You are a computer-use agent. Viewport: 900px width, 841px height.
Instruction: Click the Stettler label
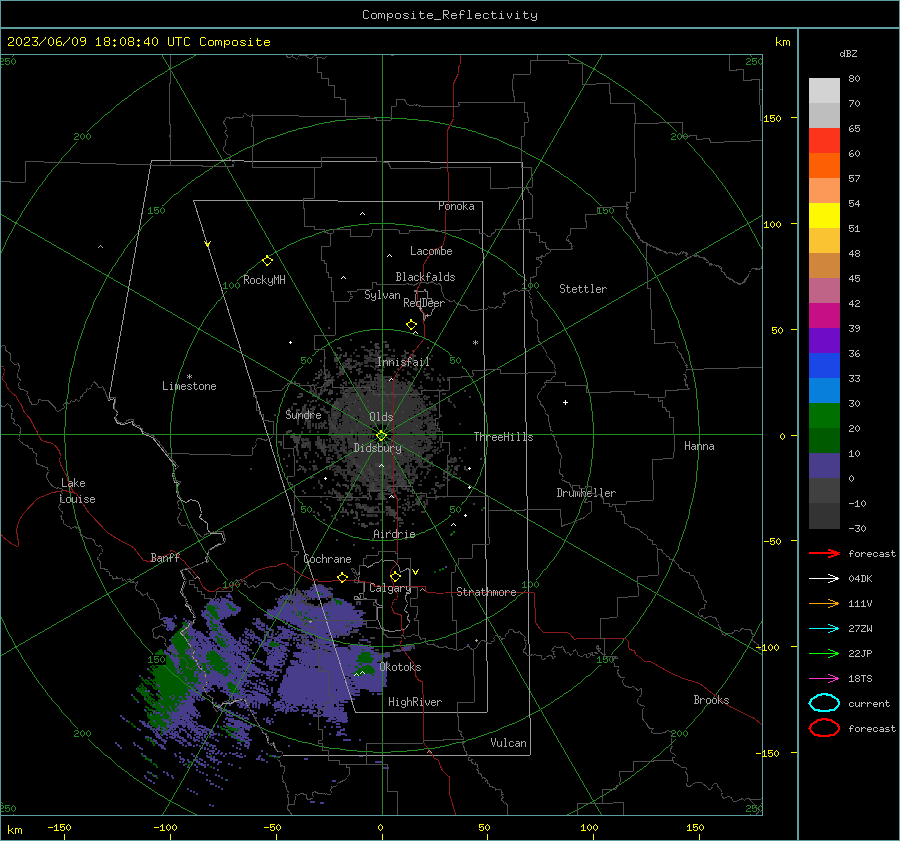pyautogui.click(x=583, y=289)
